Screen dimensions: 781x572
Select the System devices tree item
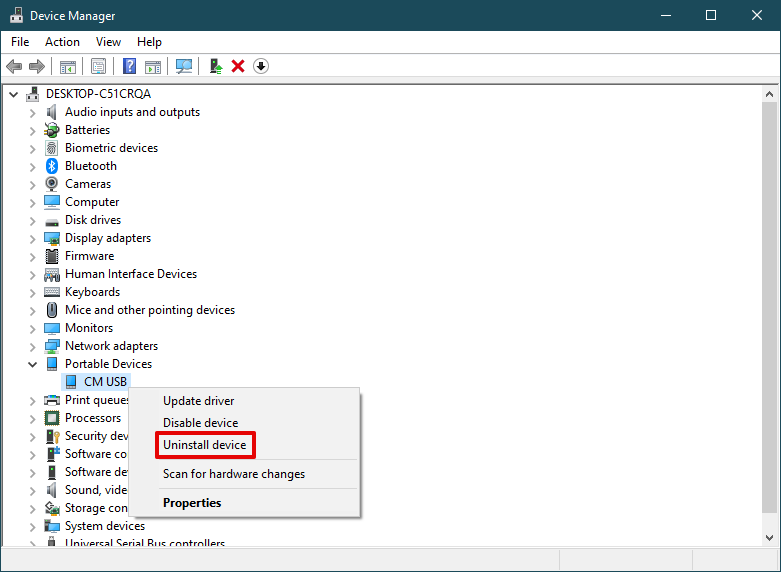pyautogui.click(x=105, y=526)
